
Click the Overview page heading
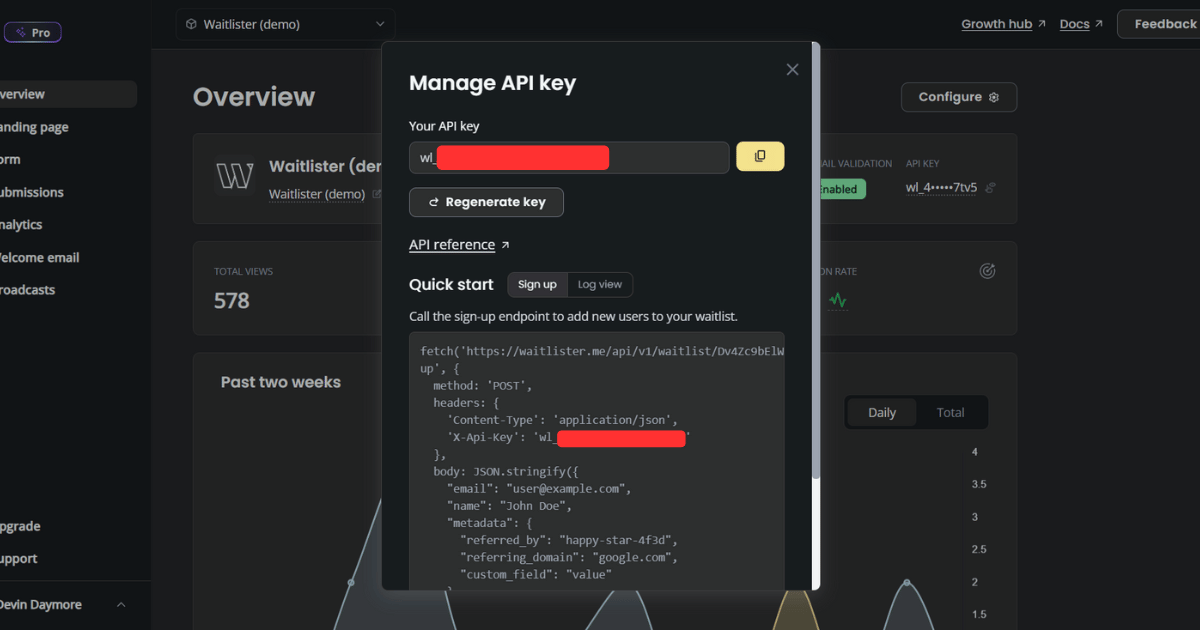tap(254, 97)
